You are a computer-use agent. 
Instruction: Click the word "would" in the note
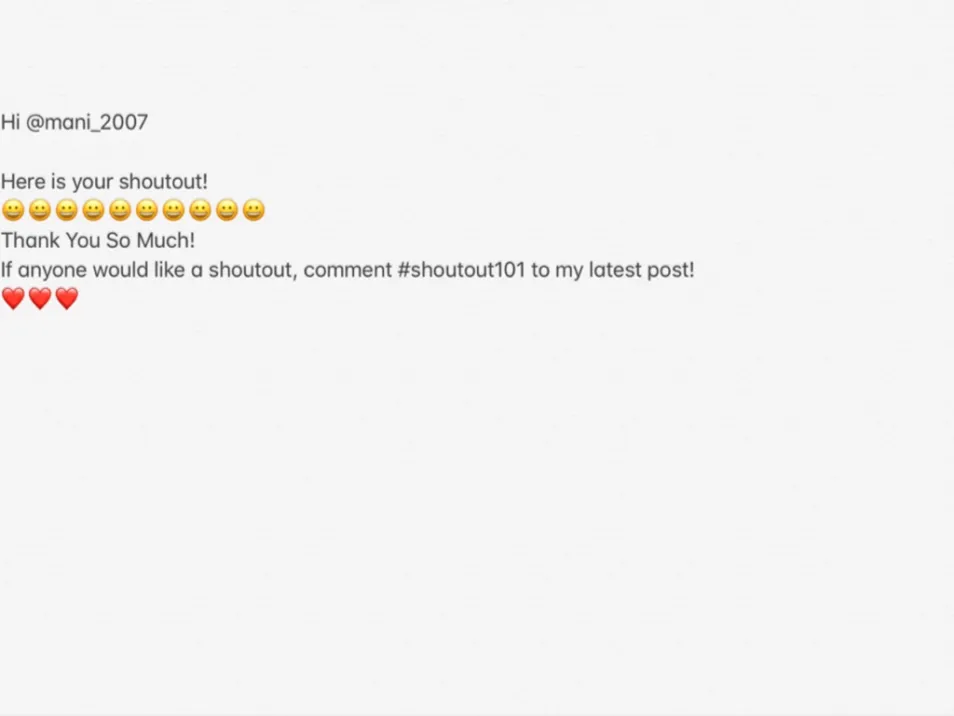(x=121, y=270)
